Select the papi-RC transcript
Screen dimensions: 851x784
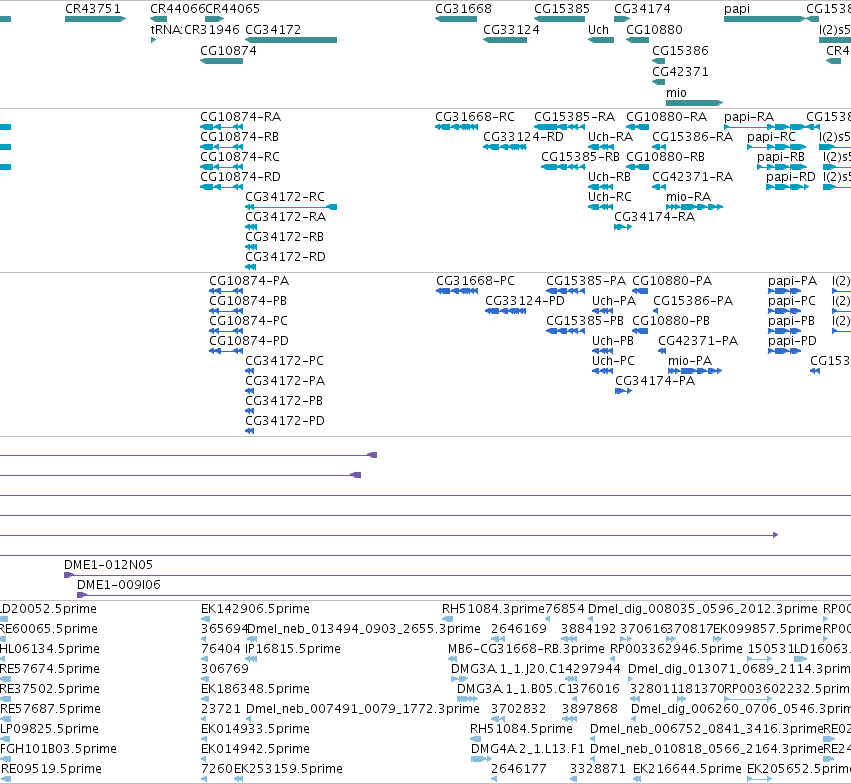coord(777,147)
